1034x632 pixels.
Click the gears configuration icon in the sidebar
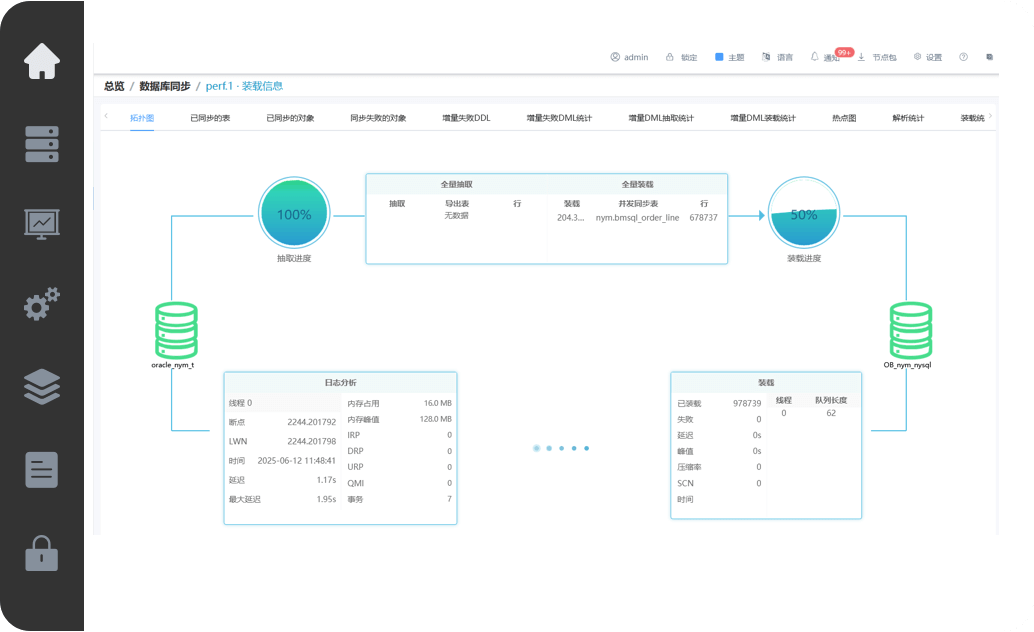42,304
